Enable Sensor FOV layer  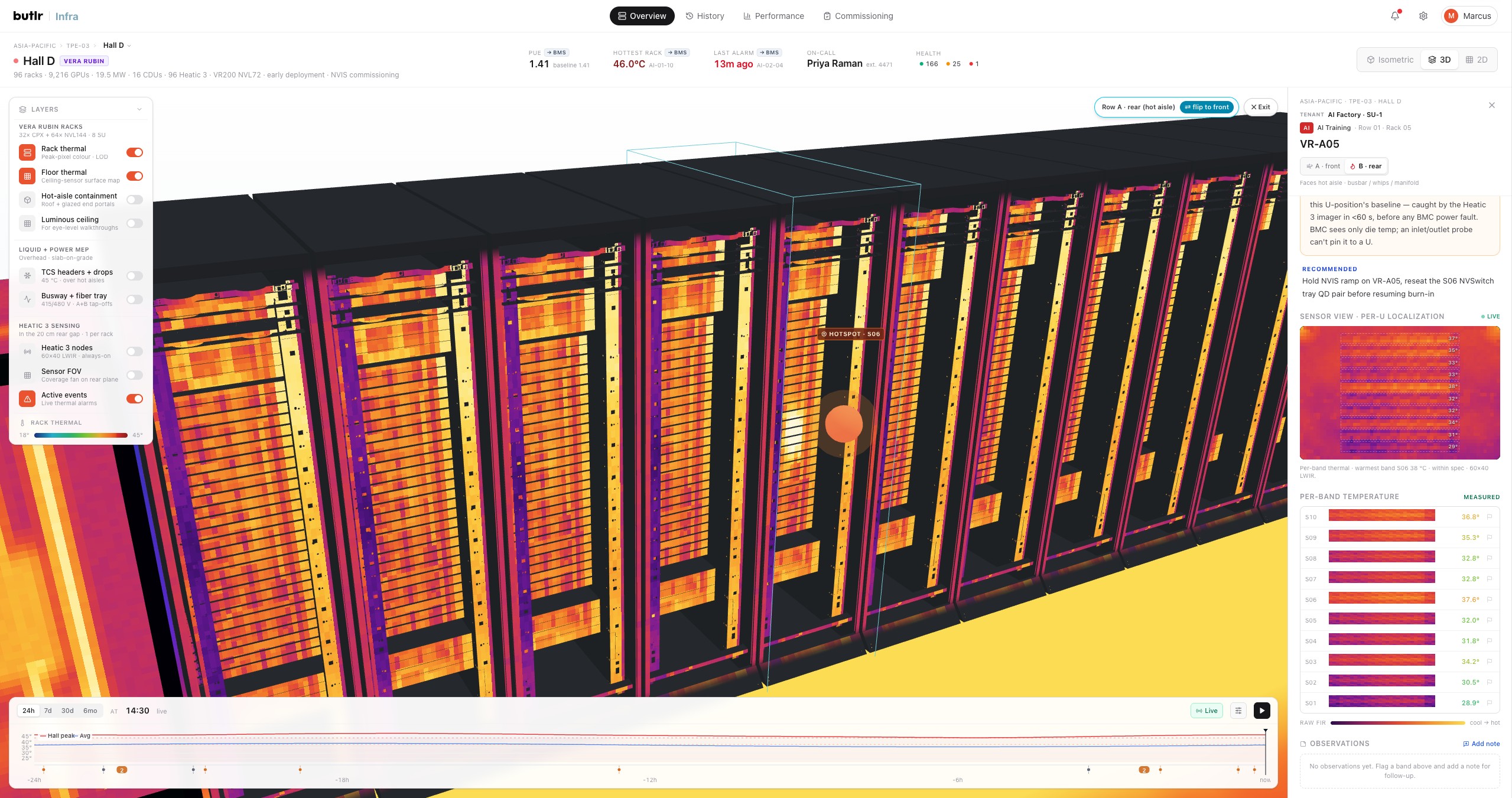pos(135,375)
